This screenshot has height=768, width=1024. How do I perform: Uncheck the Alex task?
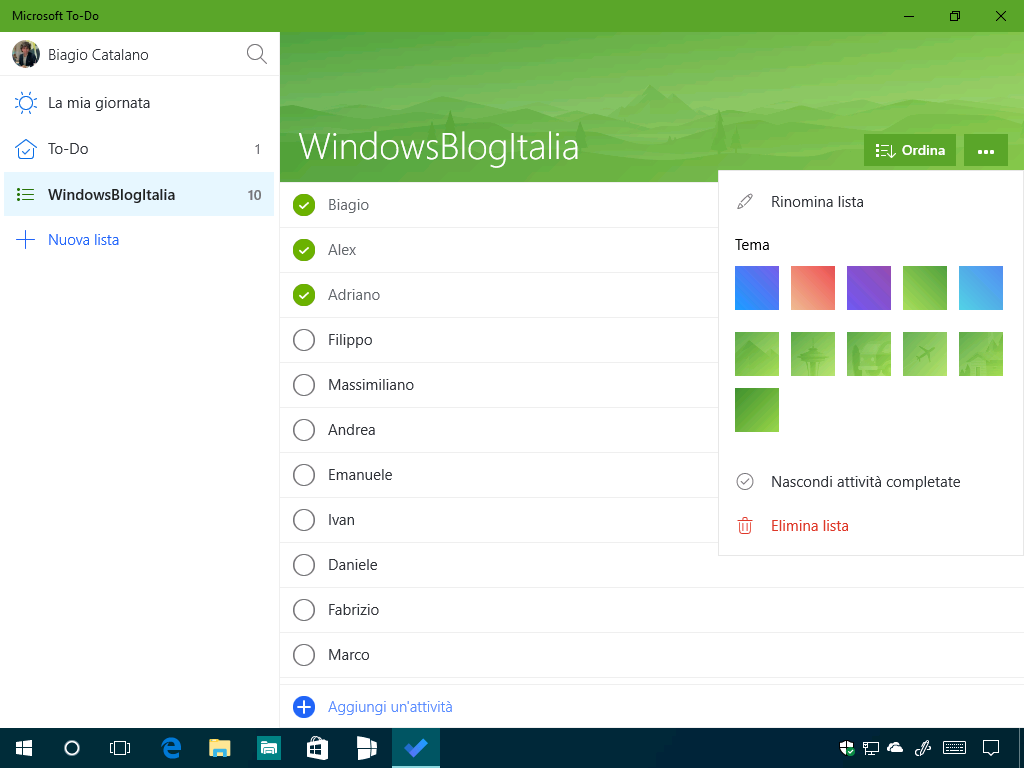click(304, 250)
